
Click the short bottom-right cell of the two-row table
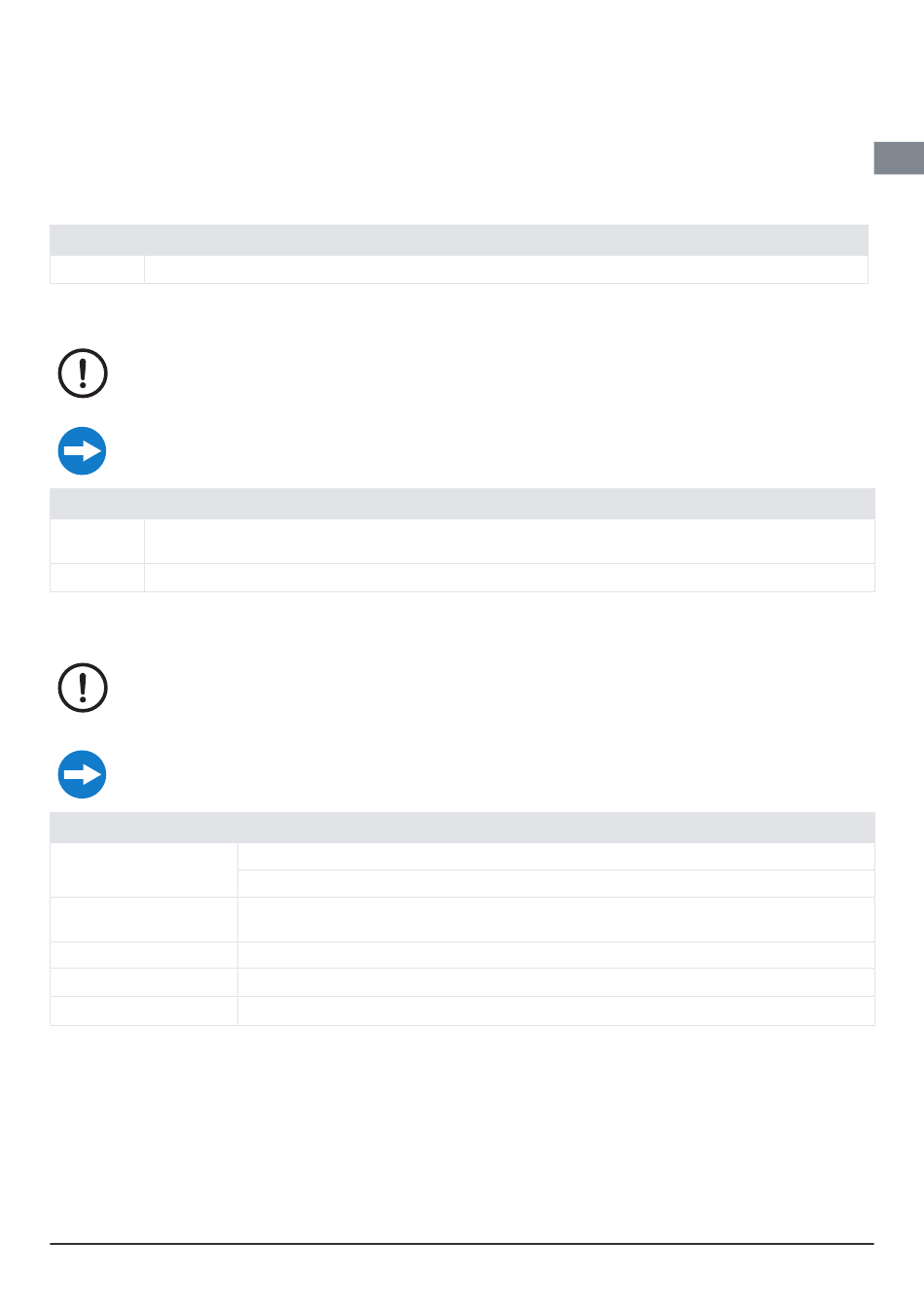tap(510, 578)
